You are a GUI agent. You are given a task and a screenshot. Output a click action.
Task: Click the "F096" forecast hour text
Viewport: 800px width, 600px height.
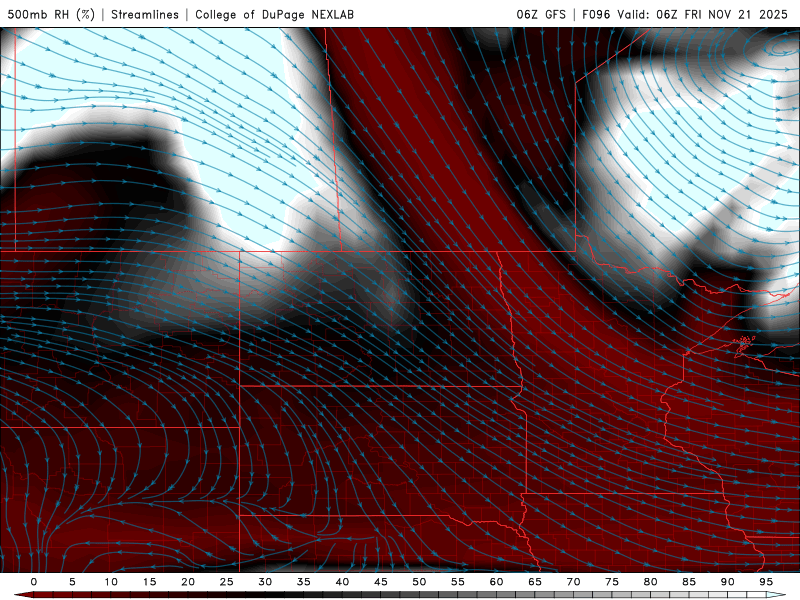pos(596,14)
